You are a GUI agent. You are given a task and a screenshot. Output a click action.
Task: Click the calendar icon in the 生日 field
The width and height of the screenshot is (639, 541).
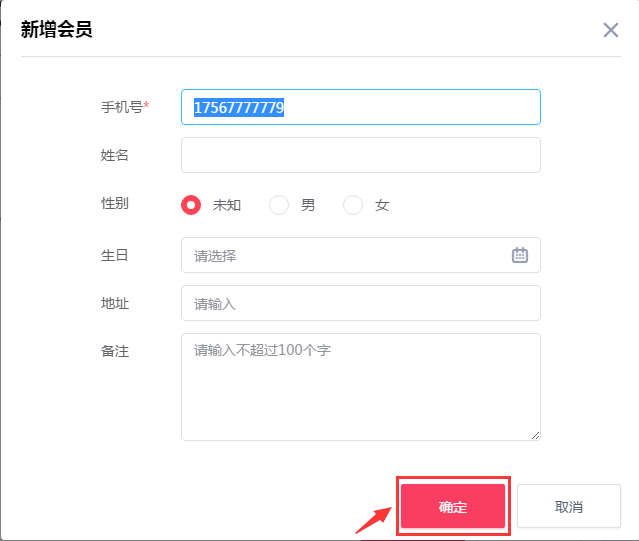pyautogui.click(x=520, y=255)
